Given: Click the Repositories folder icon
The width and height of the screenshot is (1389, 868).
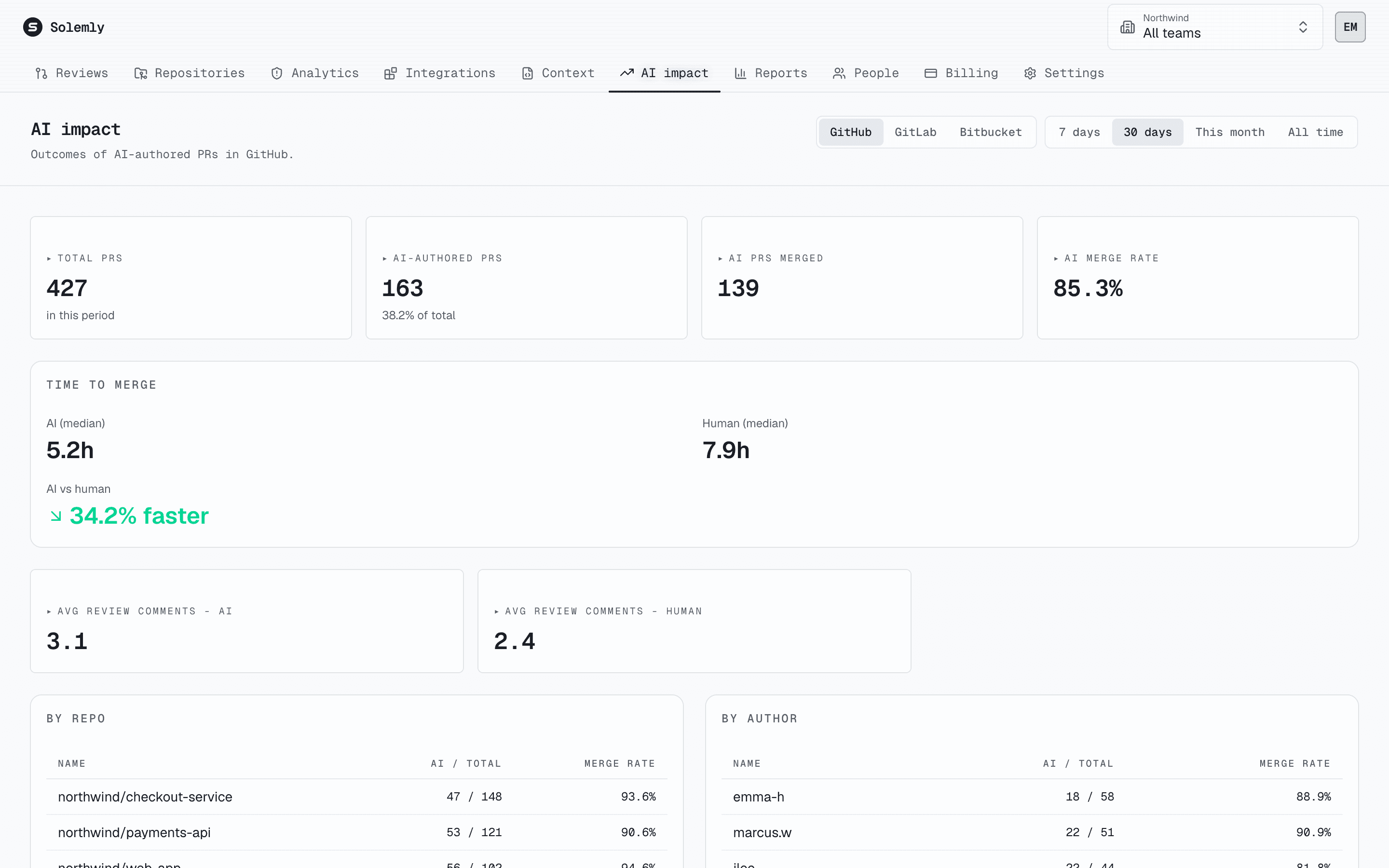Looking at the screenshot, I should (141, 73).
